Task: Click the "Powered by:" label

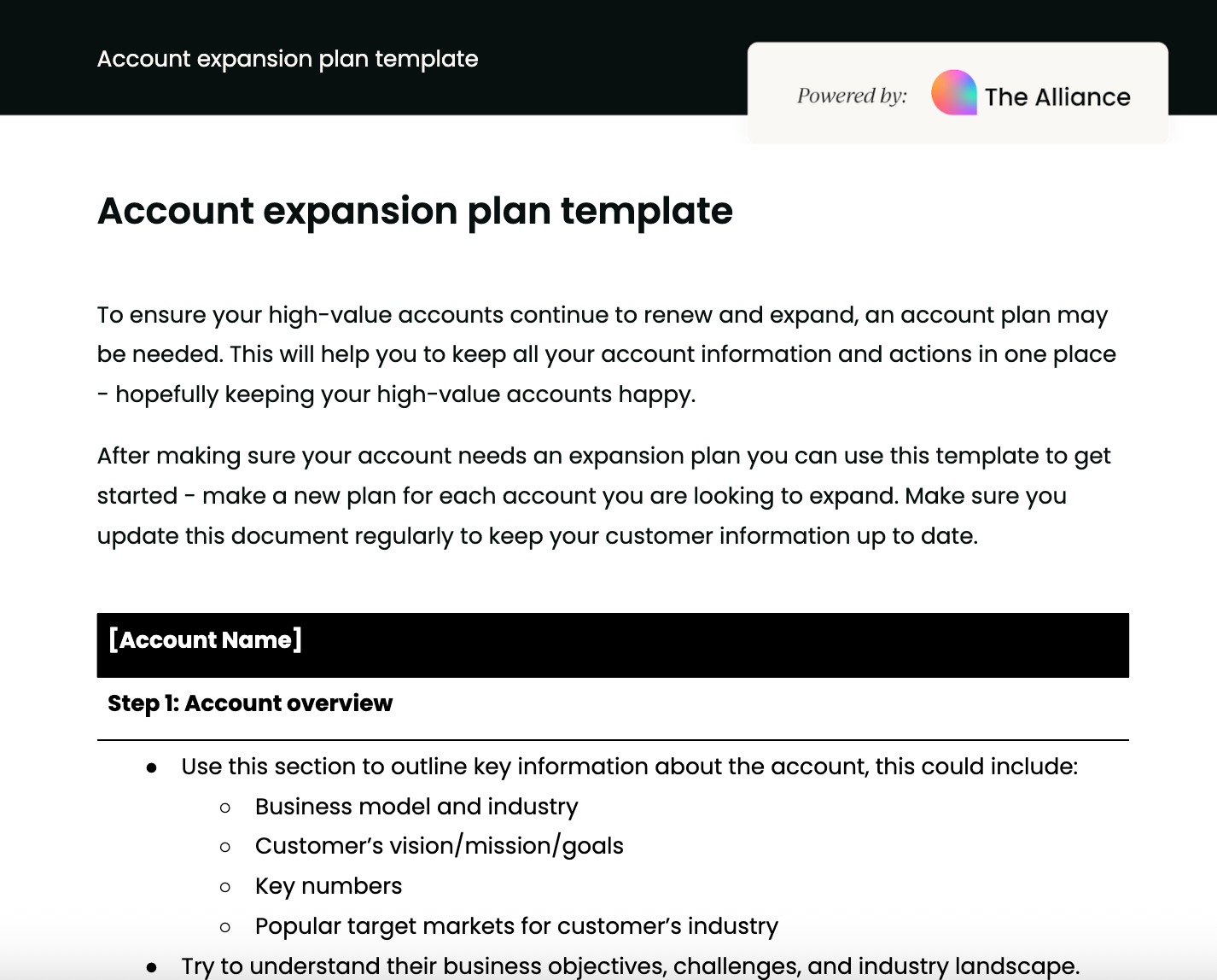Action: (x=852, y=96)
